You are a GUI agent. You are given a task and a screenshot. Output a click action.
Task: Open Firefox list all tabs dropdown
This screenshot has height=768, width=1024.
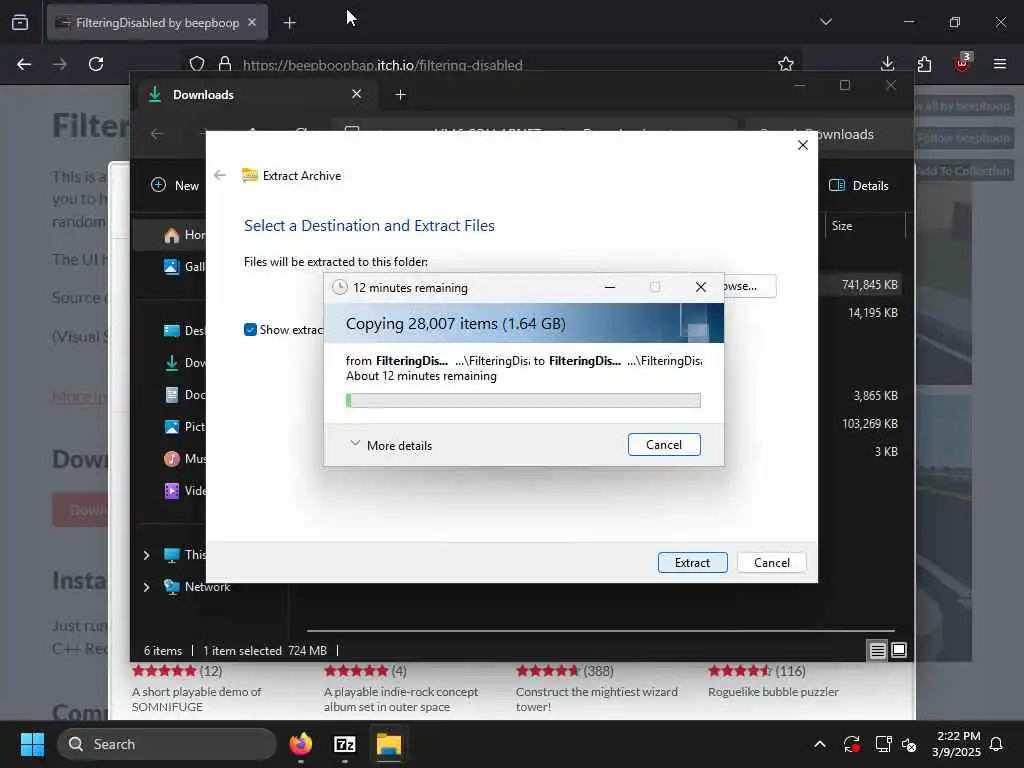pos(825,22)
